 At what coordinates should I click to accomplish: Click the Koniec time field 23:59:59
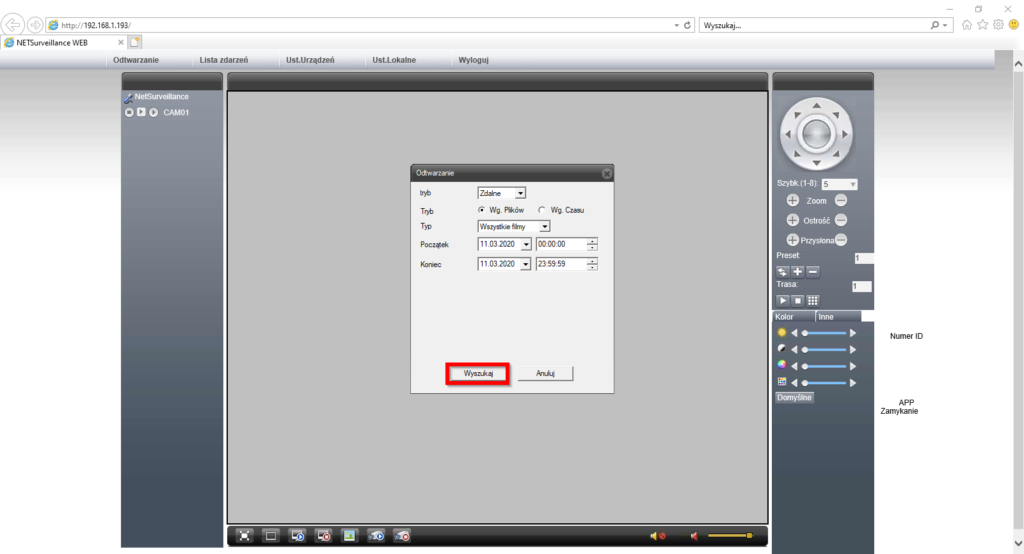[x=560, y=264]
